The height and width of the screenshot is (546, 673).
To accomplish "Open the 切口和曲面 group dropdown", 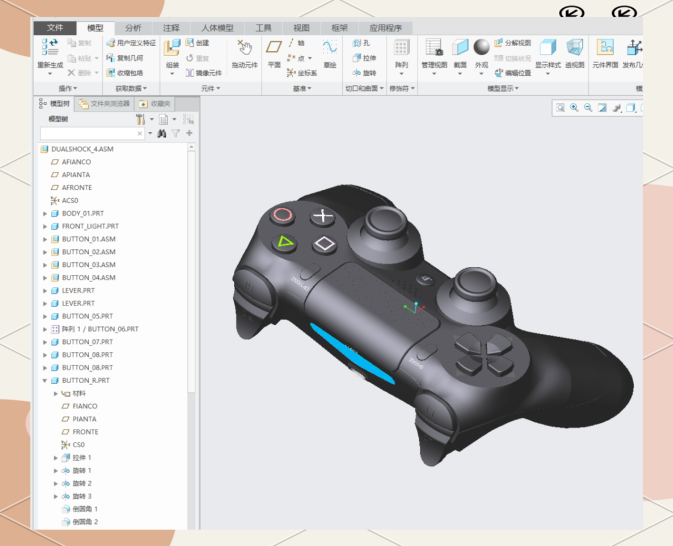I will [364, 88].
